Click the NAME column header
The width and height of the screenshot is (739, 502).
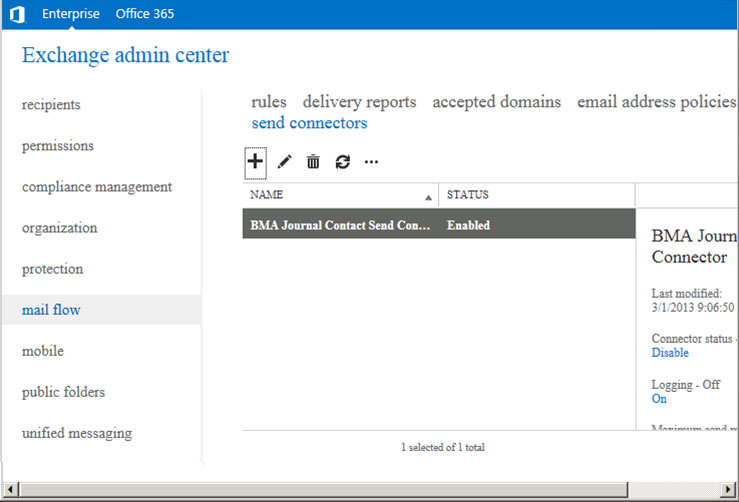pos(340,195)
